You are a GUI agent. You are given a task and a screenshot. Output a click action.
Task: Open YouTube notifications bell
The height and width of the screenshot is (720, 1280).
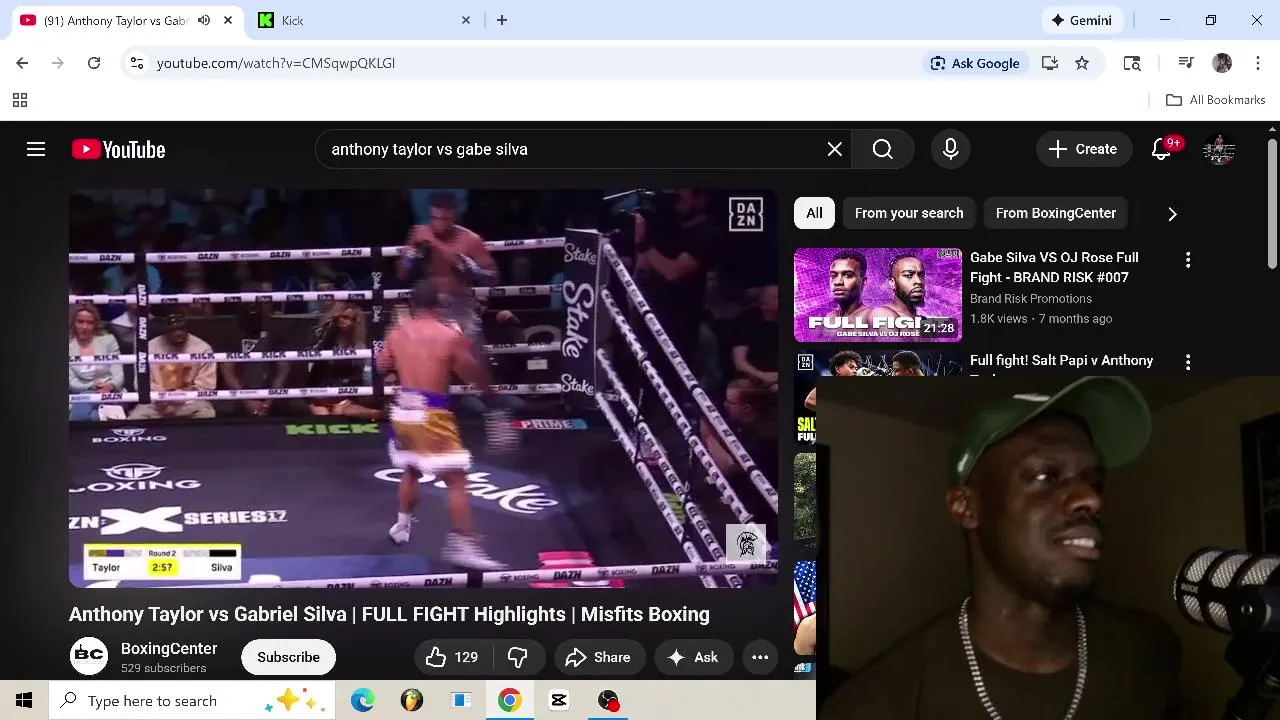point(1161,149)
